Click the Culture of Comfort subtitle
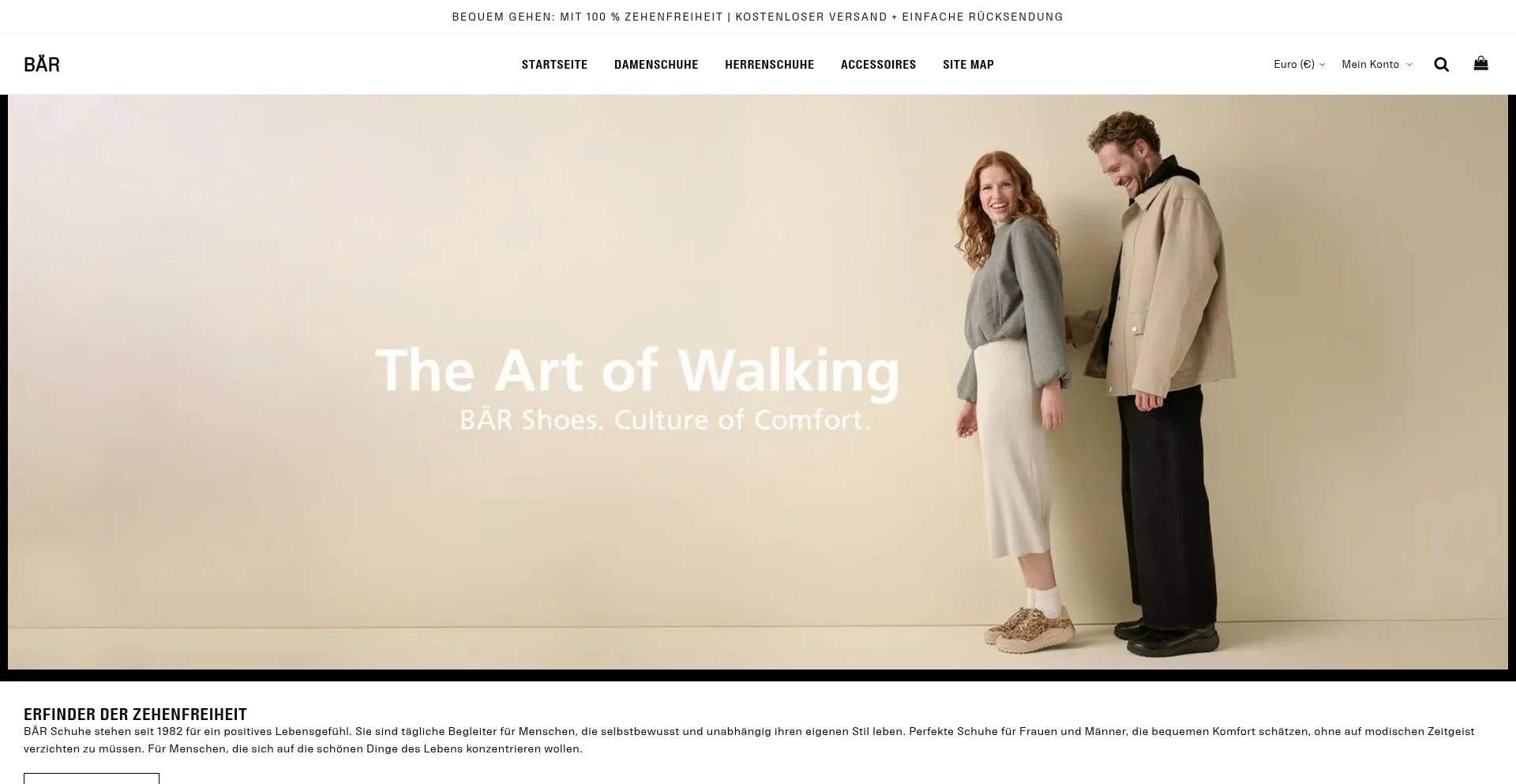Viewport: 1516px width, 784px height. (x=665, y=419)
